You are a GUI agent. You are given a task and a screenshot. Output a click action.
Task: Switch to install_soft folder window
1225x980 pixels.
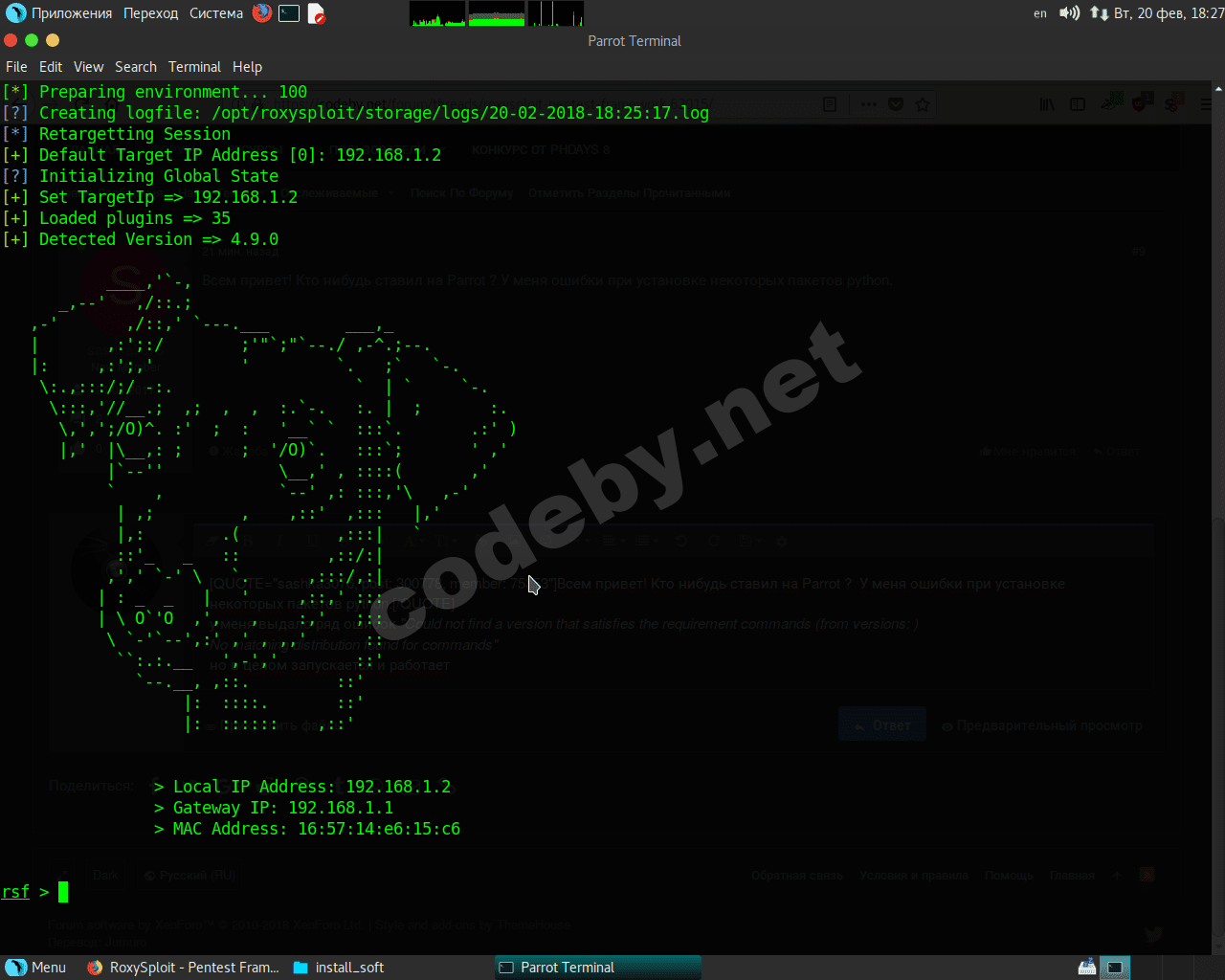click(x=340, y=968)
